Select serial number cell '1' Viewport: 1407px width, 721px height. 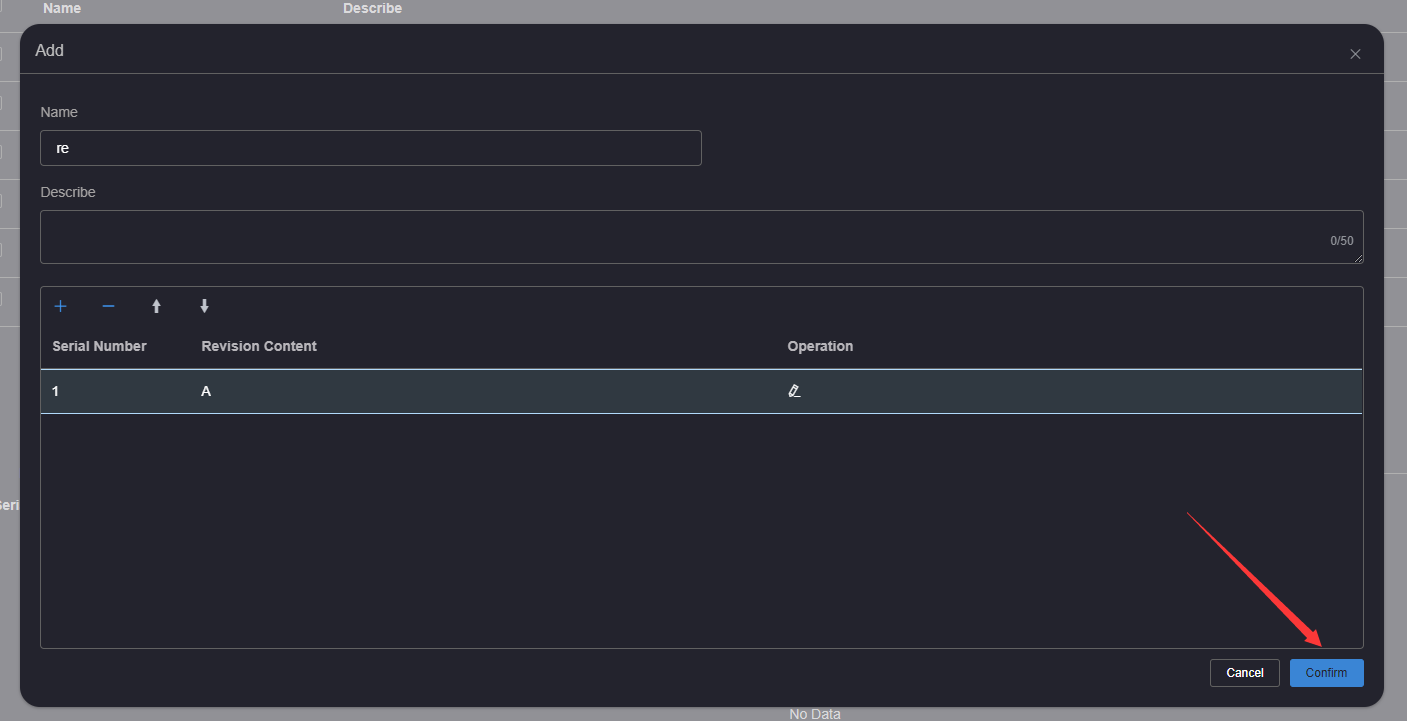(56, 391)
